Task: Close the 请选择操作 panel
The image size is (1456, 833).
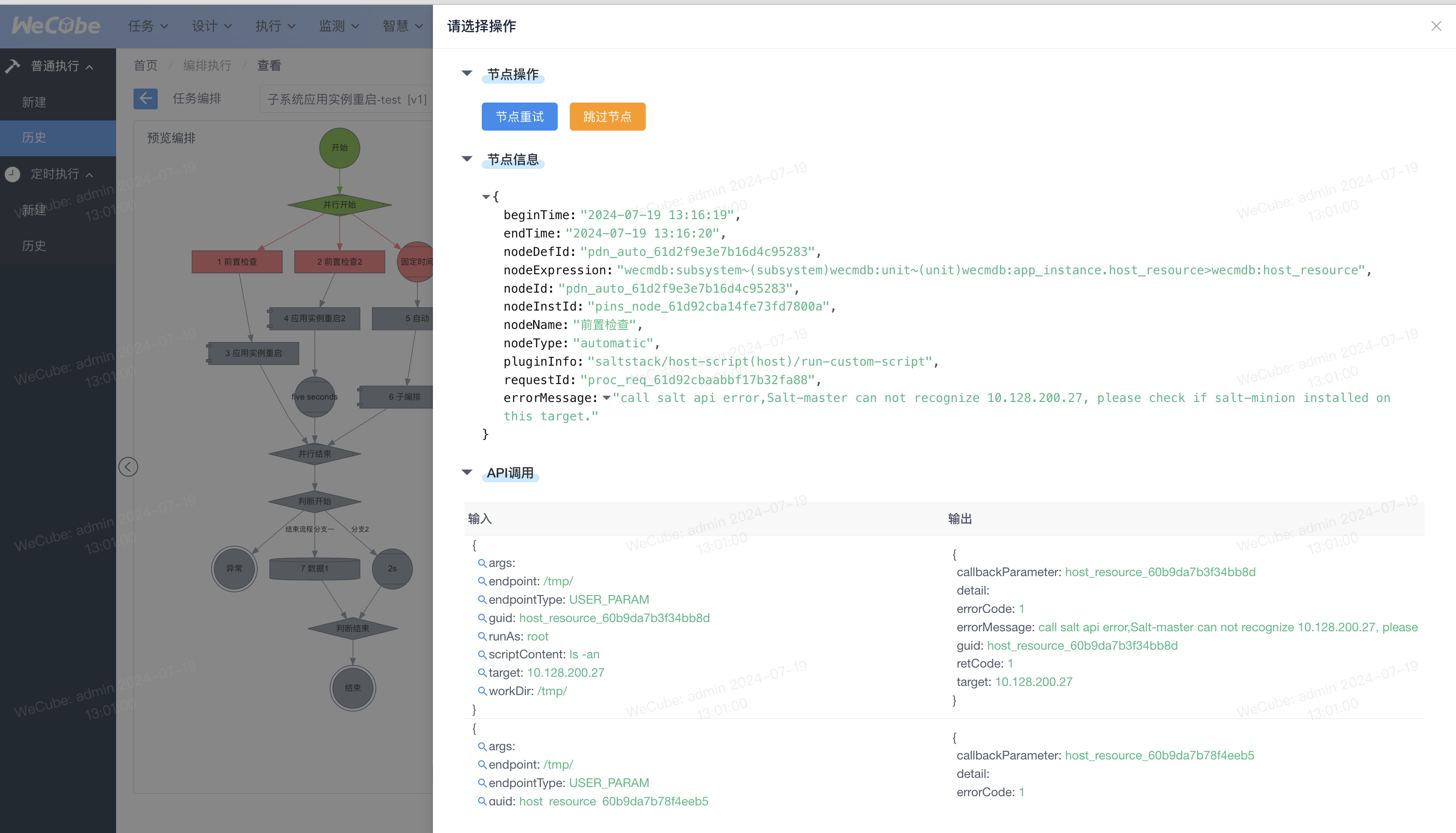Action: [1436, 26]
